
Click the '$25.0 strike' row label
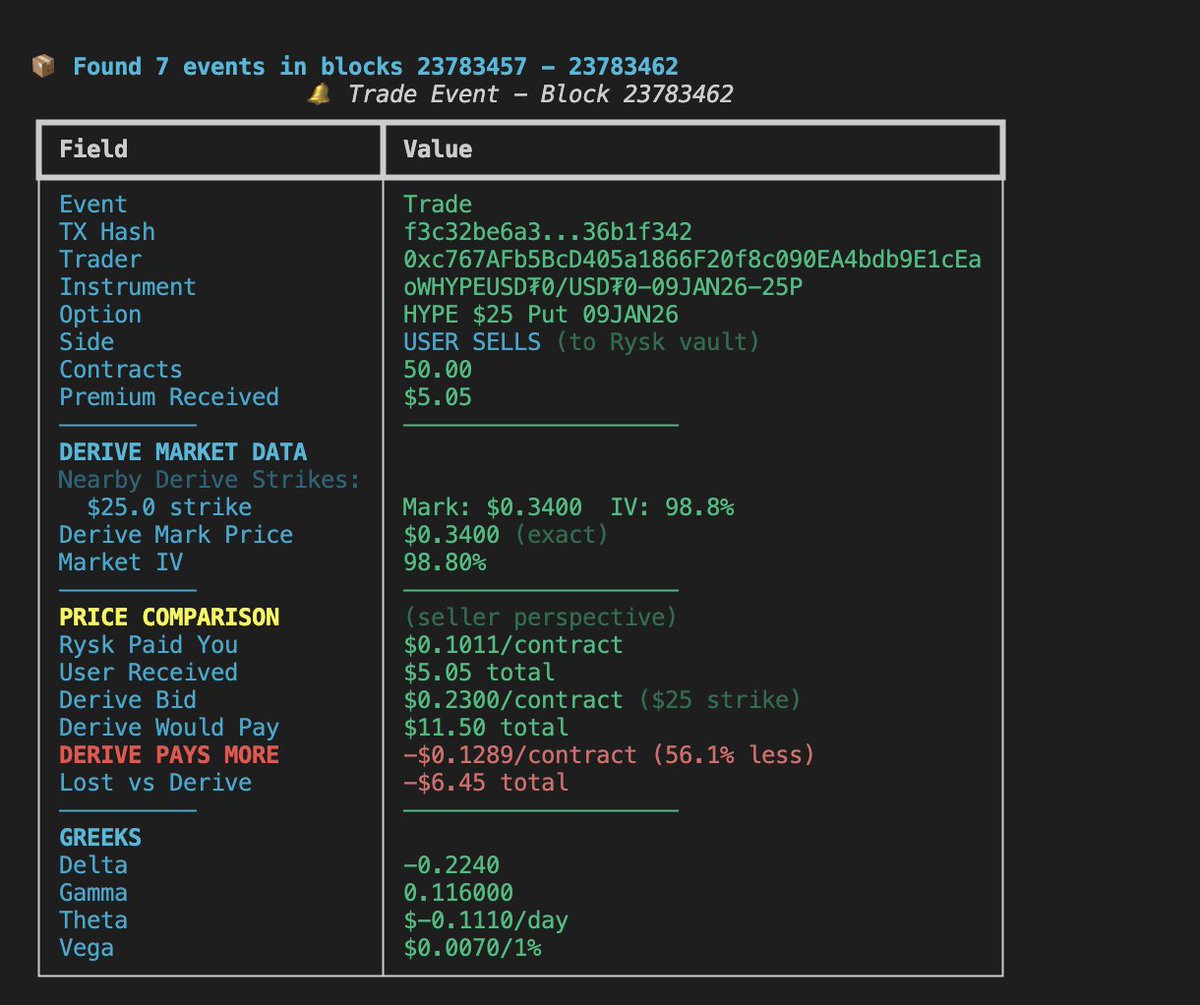(169, 507)
